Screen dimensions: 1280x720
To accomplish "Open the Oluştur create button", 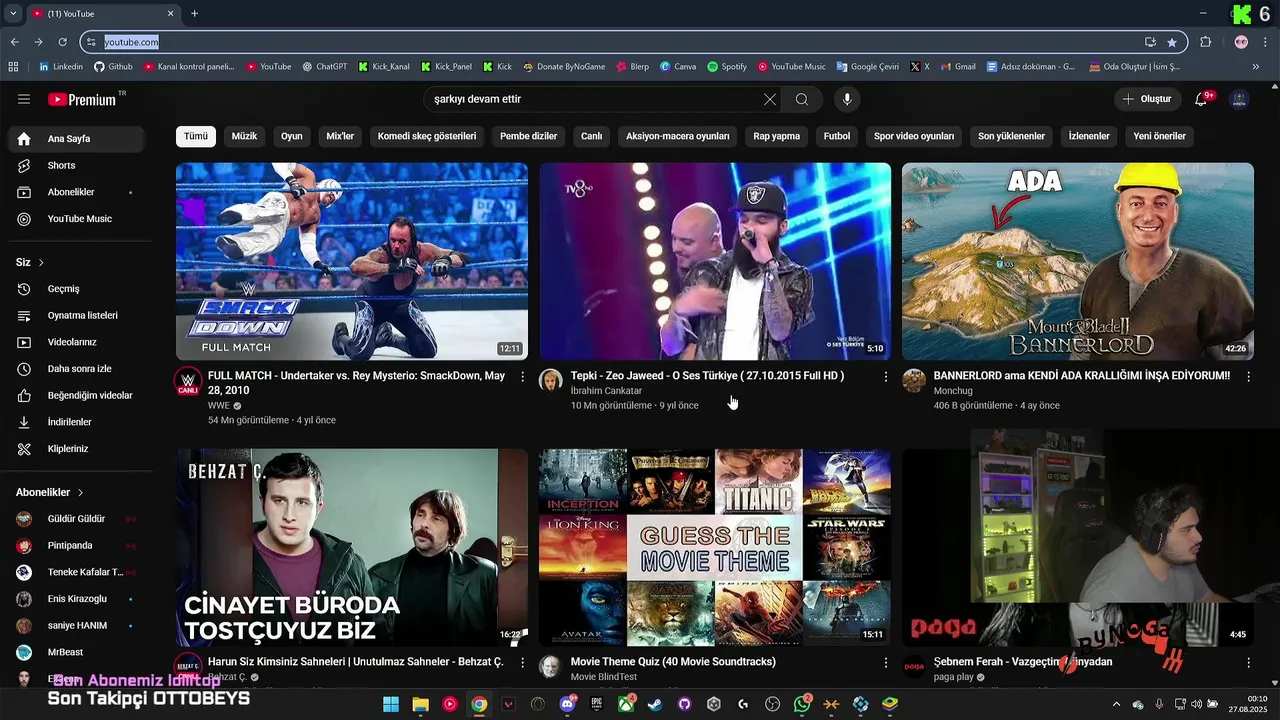I will coord(1147,99).
